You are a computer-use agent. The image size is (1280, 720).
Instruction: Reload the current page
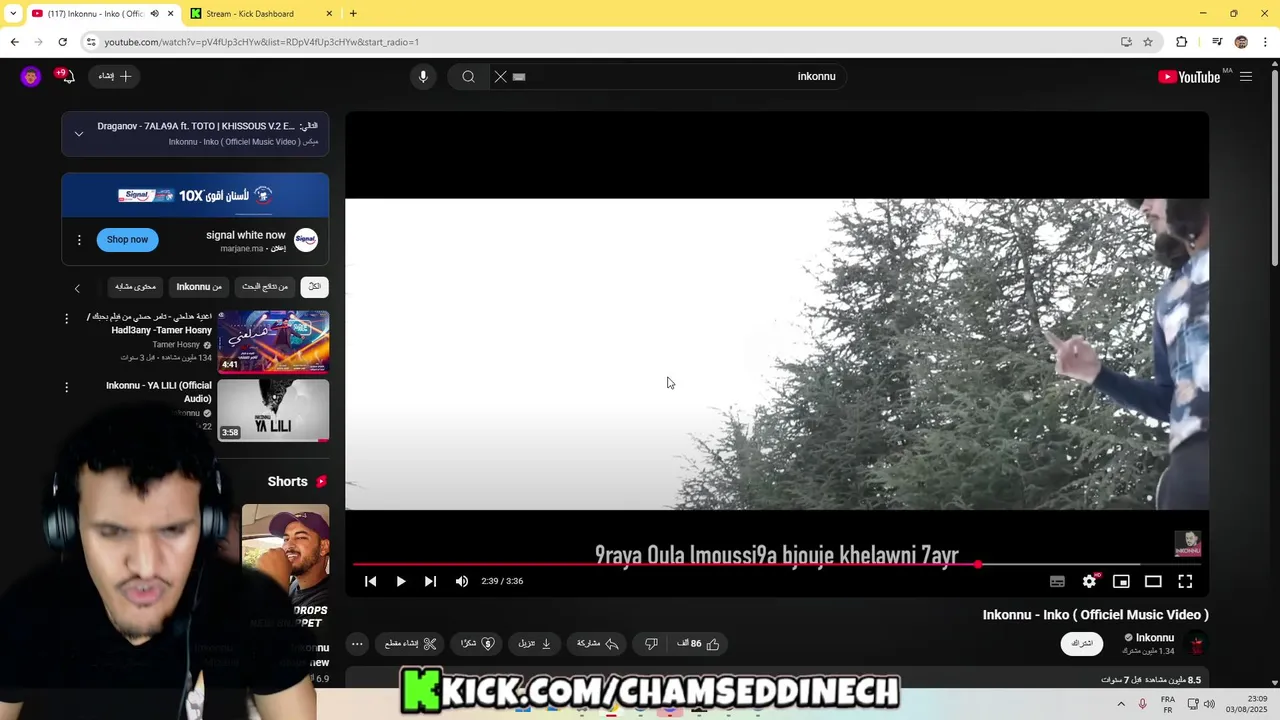click(x=62, y=42)
